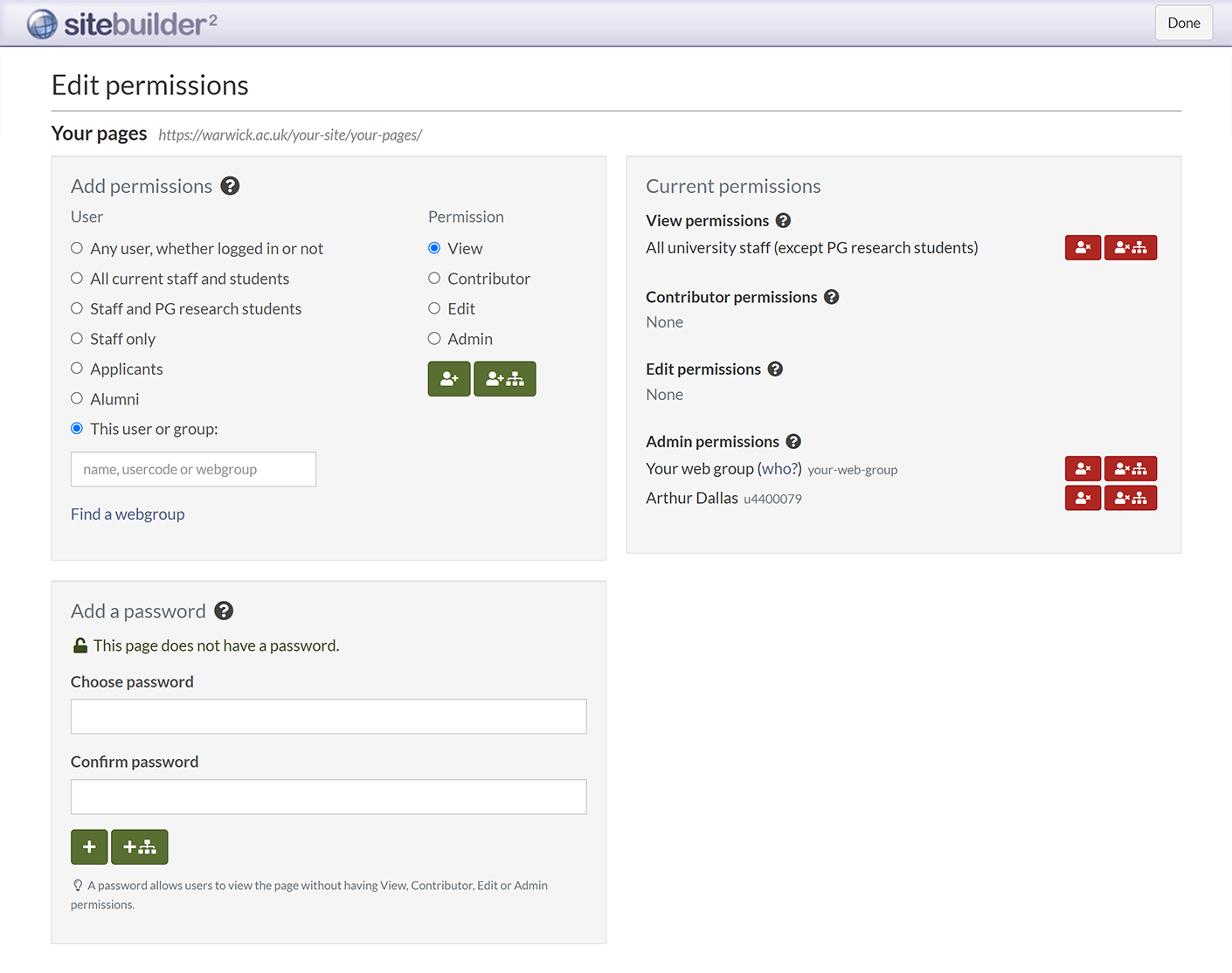1232x973 pixels.
Task: Click the Choose password text box
Action: [x=328, y=716]
